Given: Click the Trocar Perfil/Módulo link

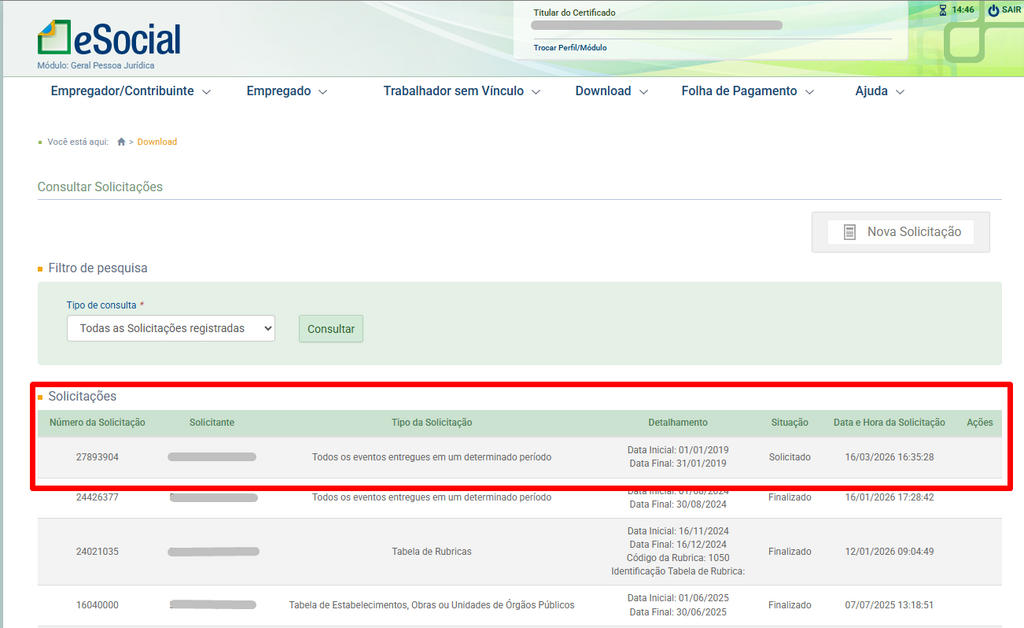Looking at the screenshot, I should click(x=570, y=47).
